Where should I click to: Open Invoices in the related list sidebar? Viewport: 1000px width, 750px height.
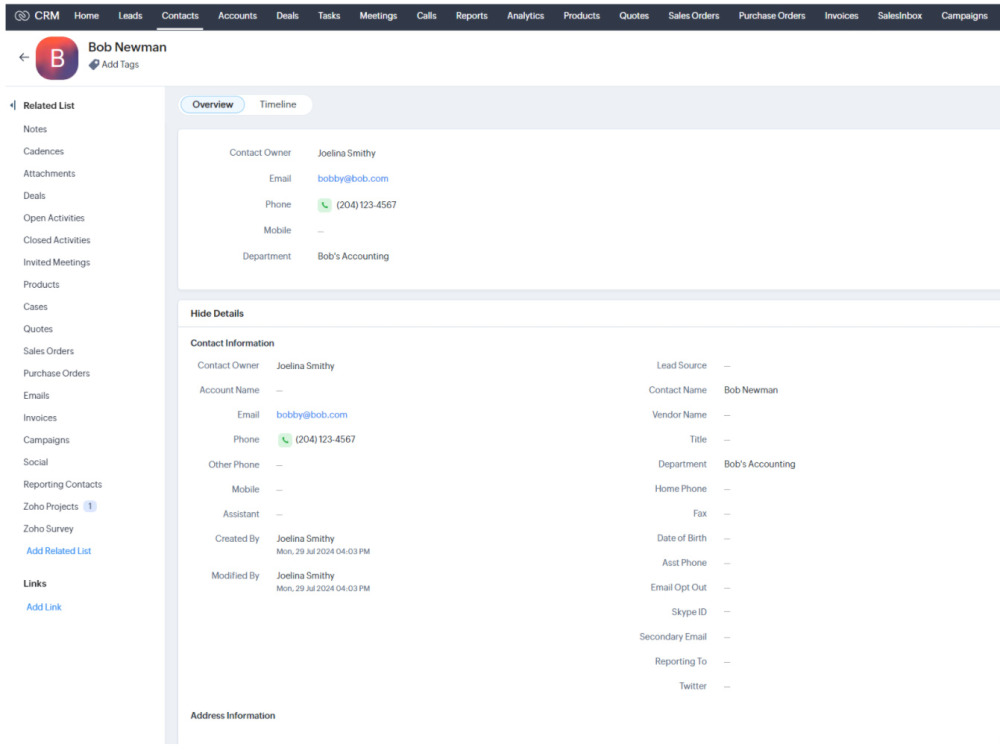pyautogui.click(x=40, y=418)
